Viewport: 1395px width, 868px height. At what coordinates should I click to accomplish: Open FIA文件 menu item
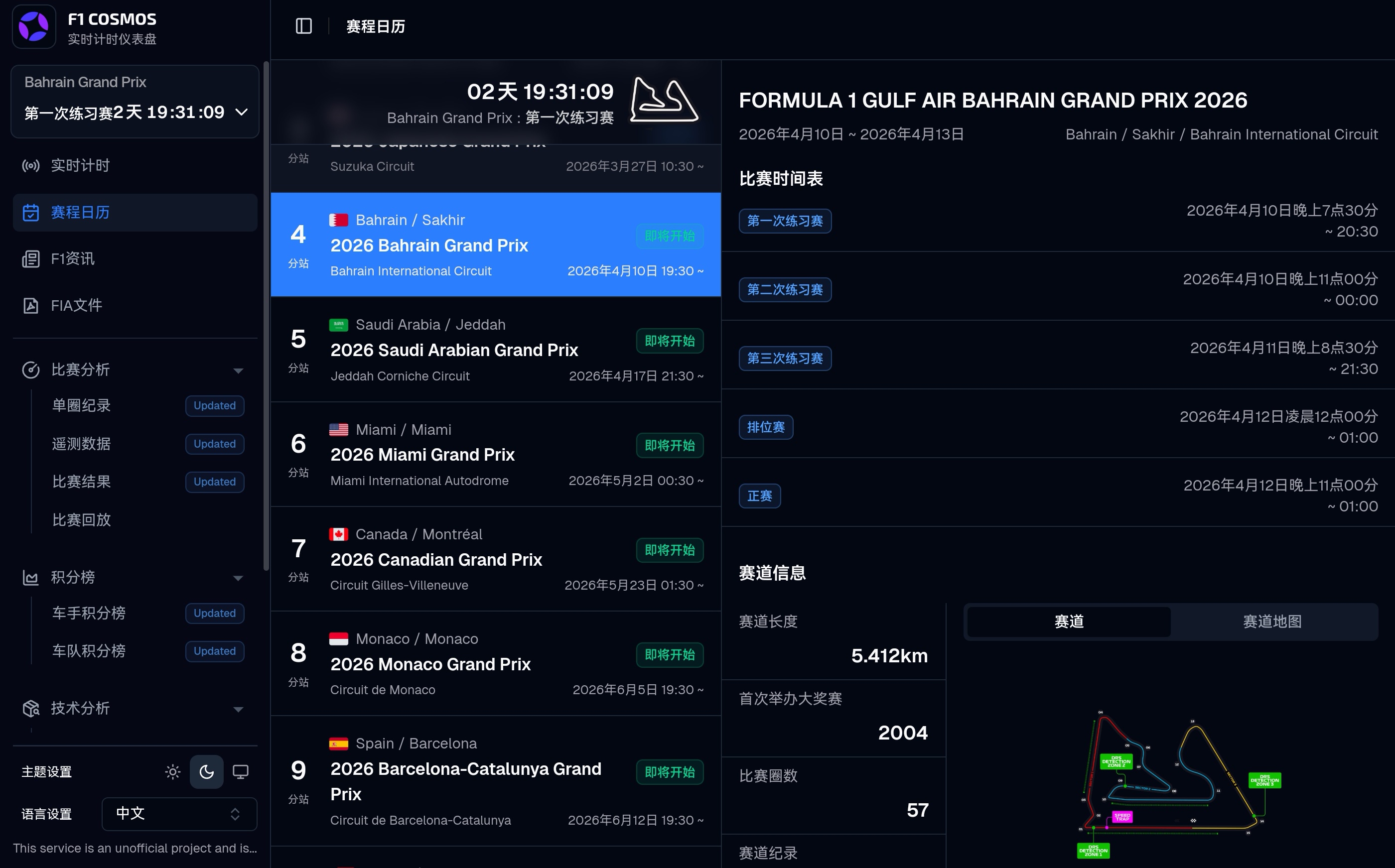(135, 305)
